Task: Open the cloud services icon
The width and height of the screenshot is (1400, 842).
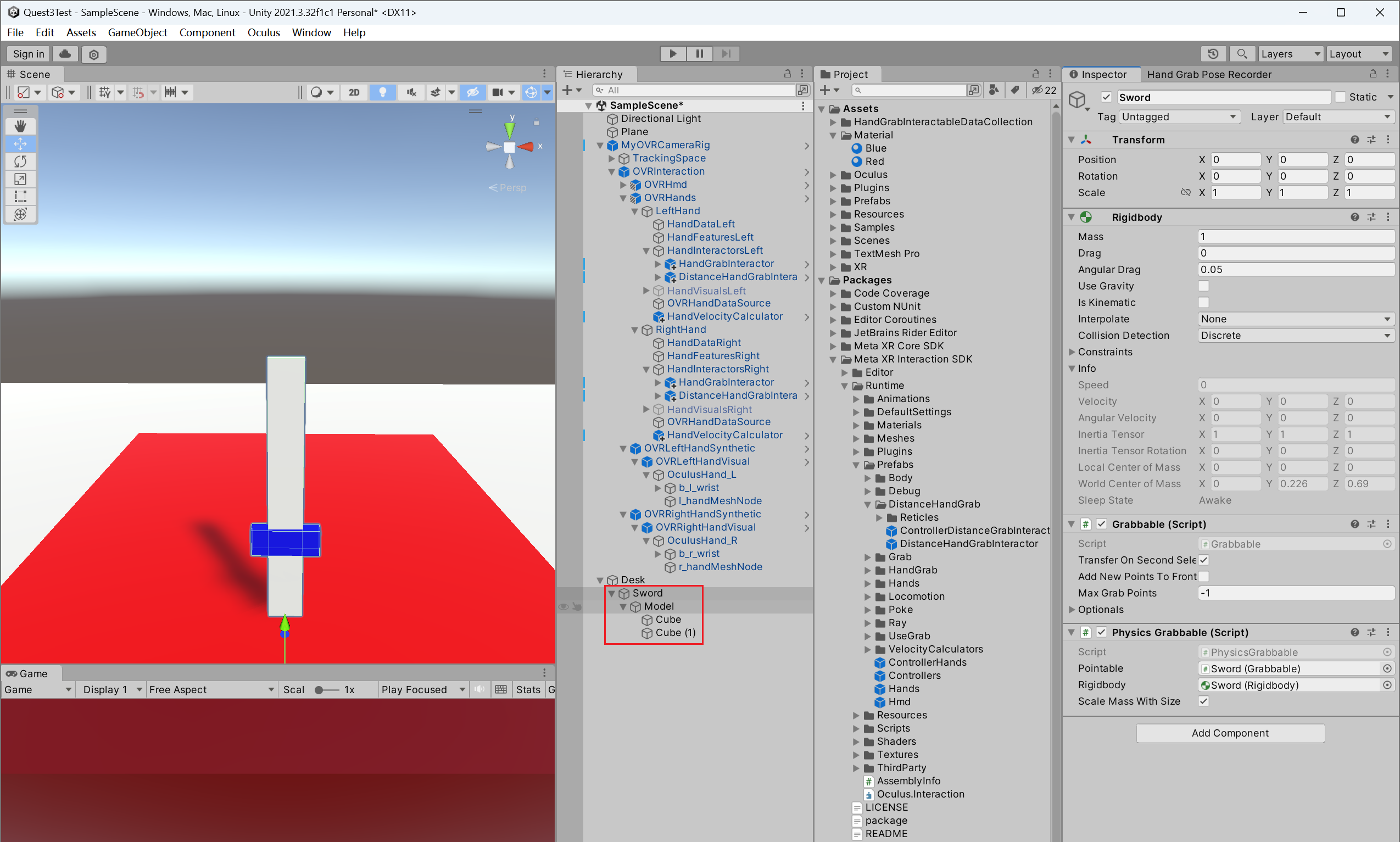Action: point(65,54)
